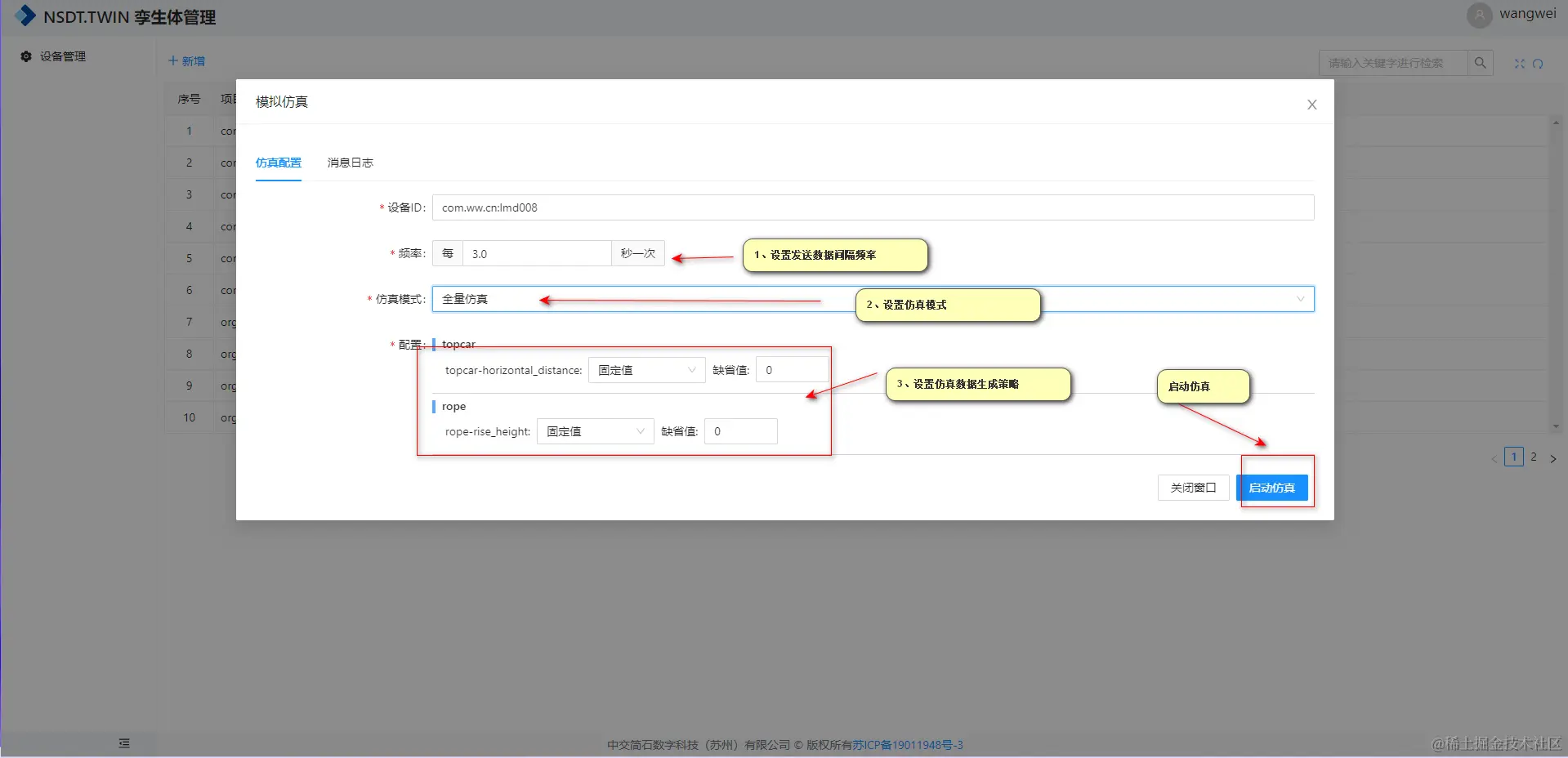
Task: Click the refresh icon in toolbar
Action: click(1538, 64)
